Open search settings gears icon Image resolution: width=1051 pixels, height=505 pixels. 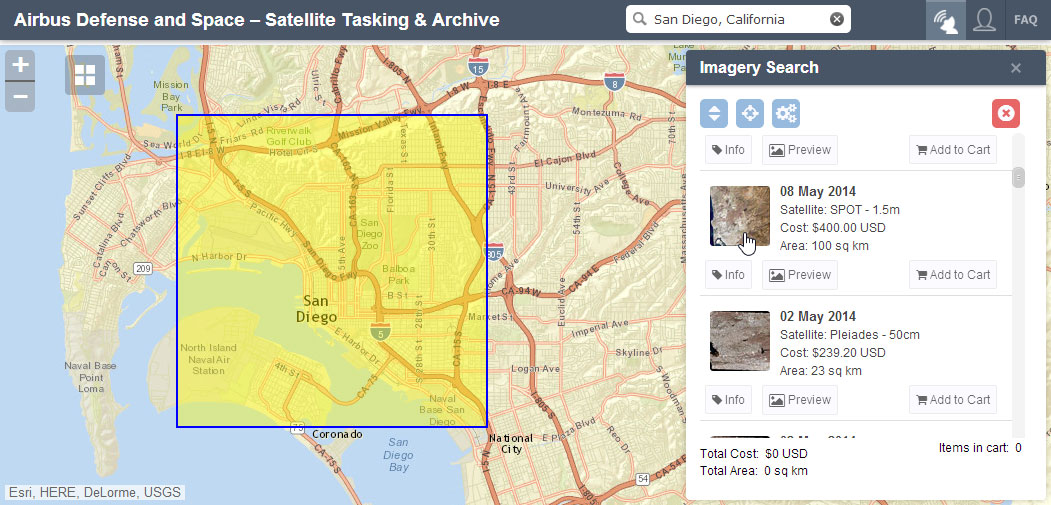pos(786,114)
